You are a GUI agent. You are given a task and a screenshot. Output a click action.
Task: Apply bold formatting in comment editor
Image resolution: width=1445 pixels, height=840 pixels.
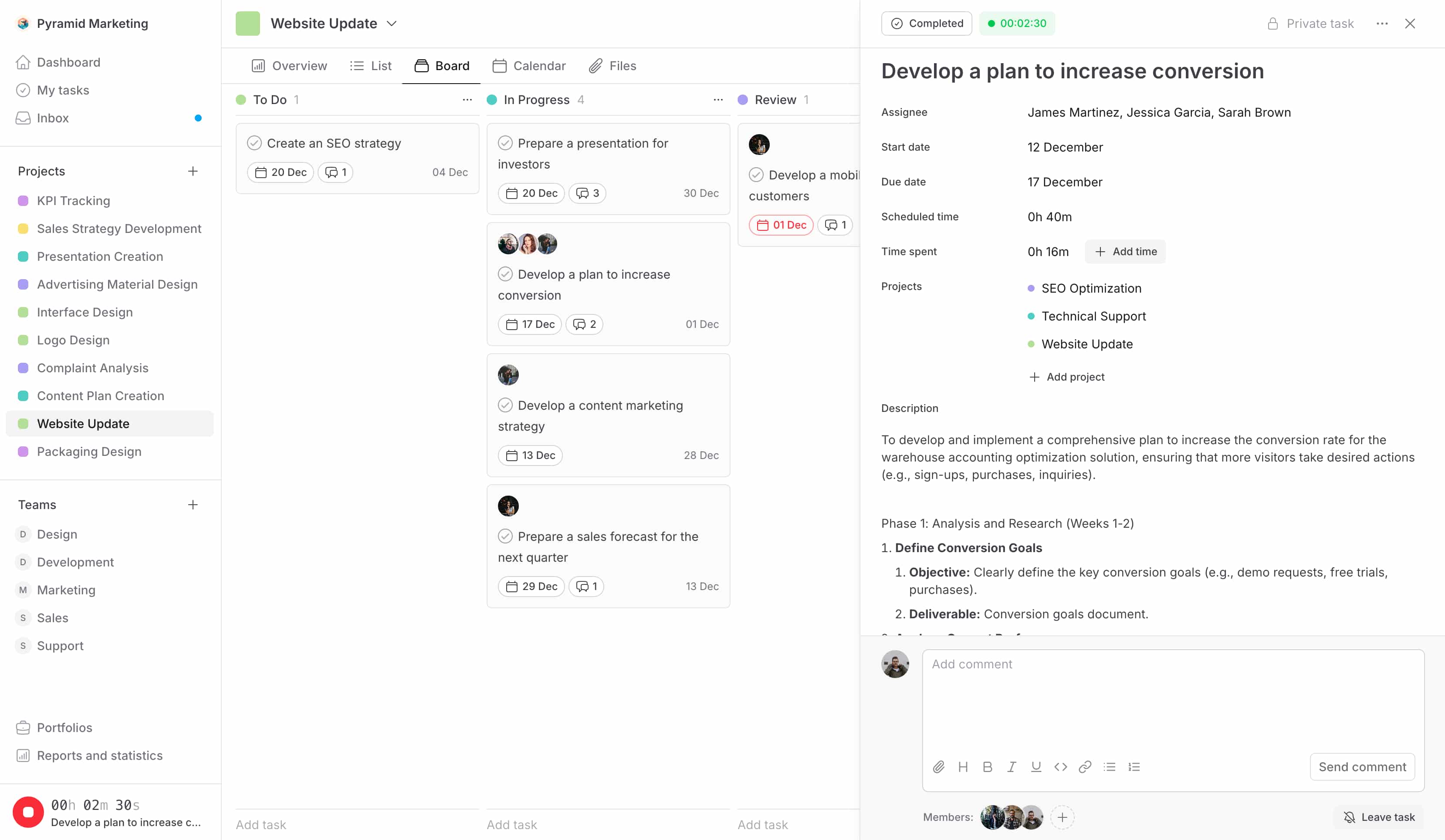click(988, 767)
